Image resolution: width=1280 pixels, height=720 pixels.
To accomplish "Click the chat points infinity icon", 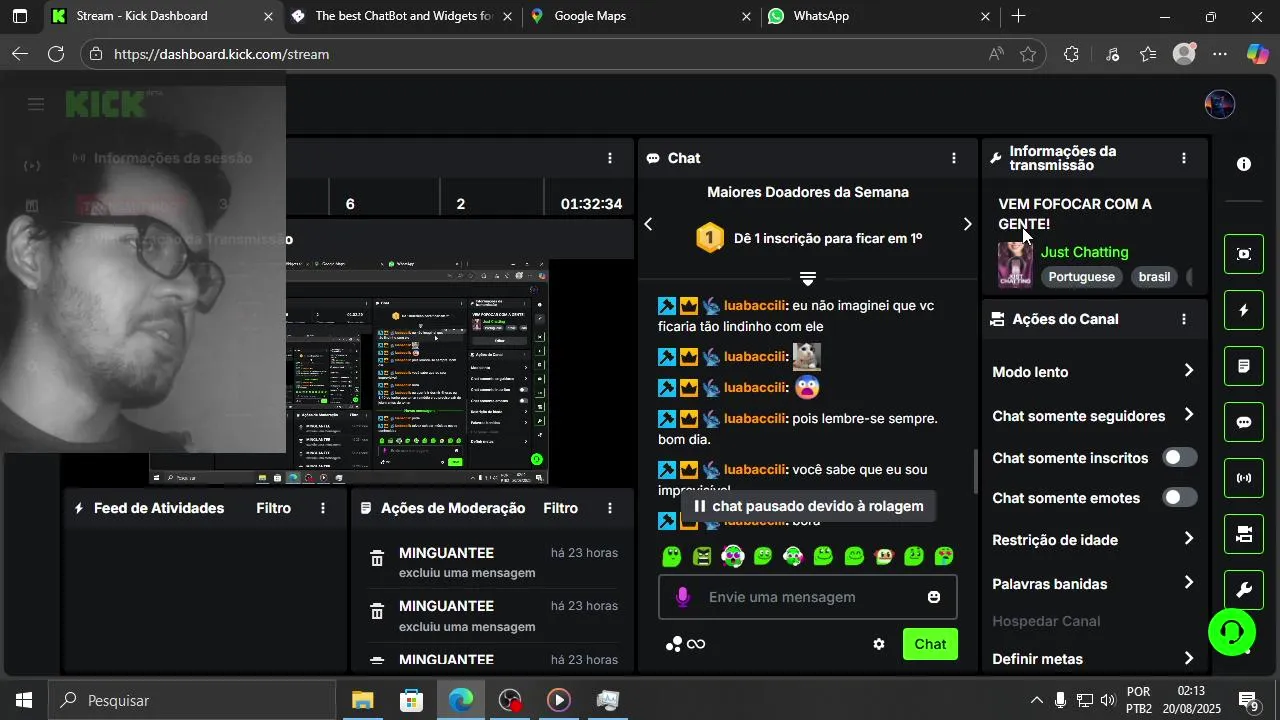I will (x=686, y=644).
